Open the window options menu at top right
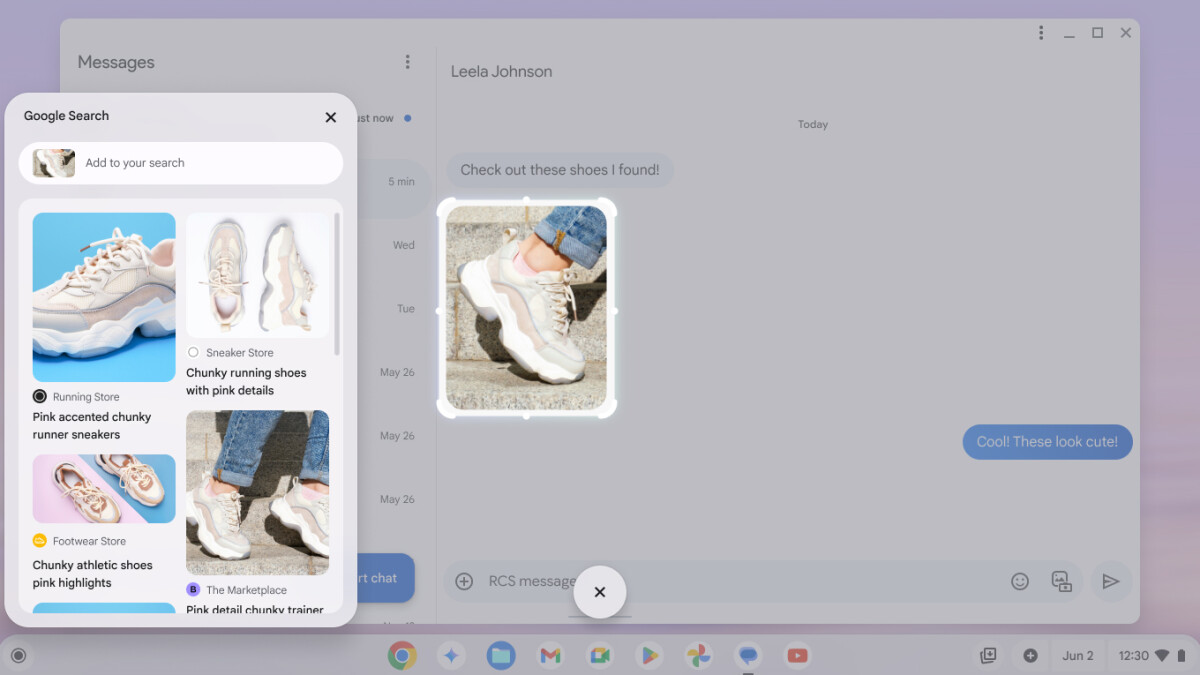1200x675 pixels. 1040,32
